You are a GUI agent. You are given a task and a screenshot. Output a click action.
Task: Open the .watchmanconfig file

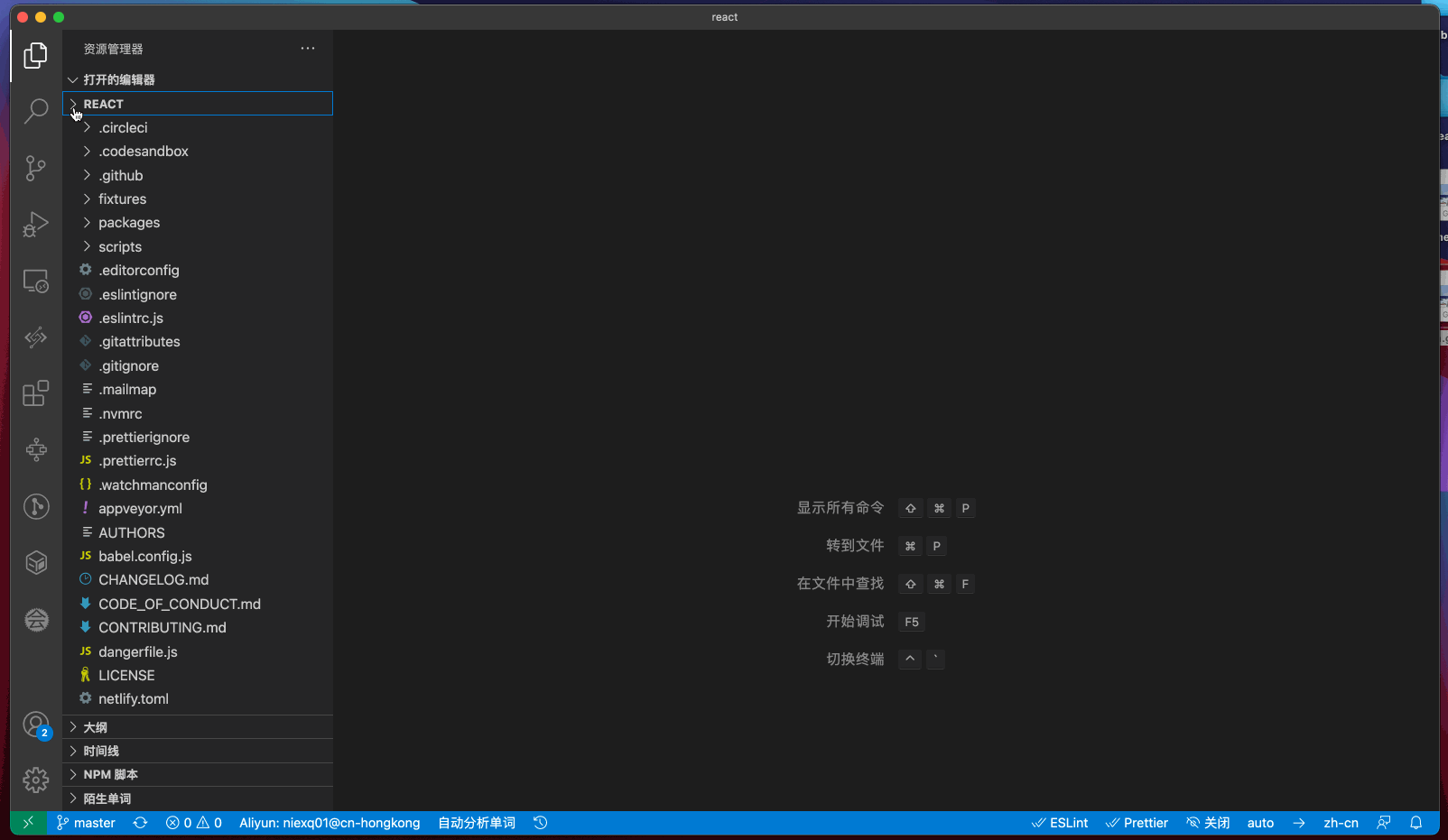pyautogui.click(x=198, y=485)
